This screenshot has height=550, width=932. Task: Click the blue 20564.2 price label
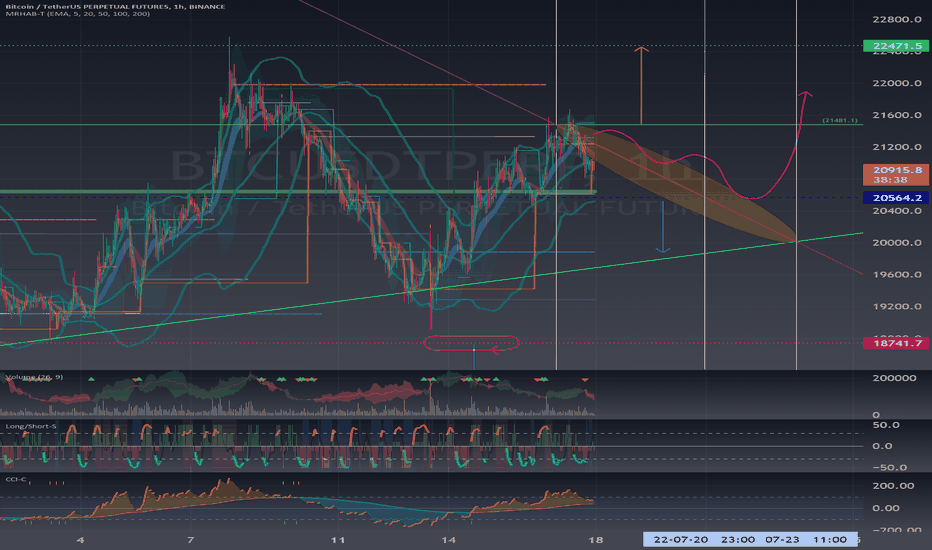pyautogui.click(x=896, y=197)
